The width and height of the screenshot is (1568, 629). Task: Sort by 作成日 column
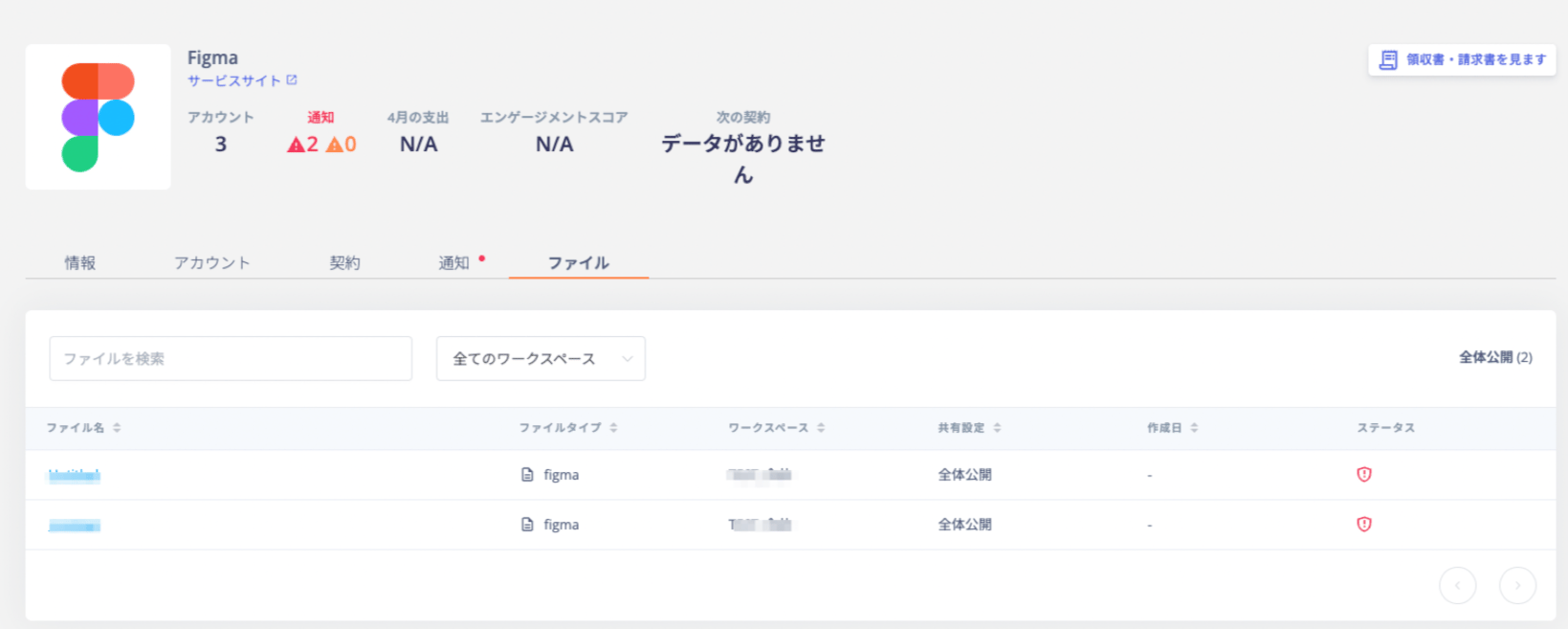[x=1172, y=428]
